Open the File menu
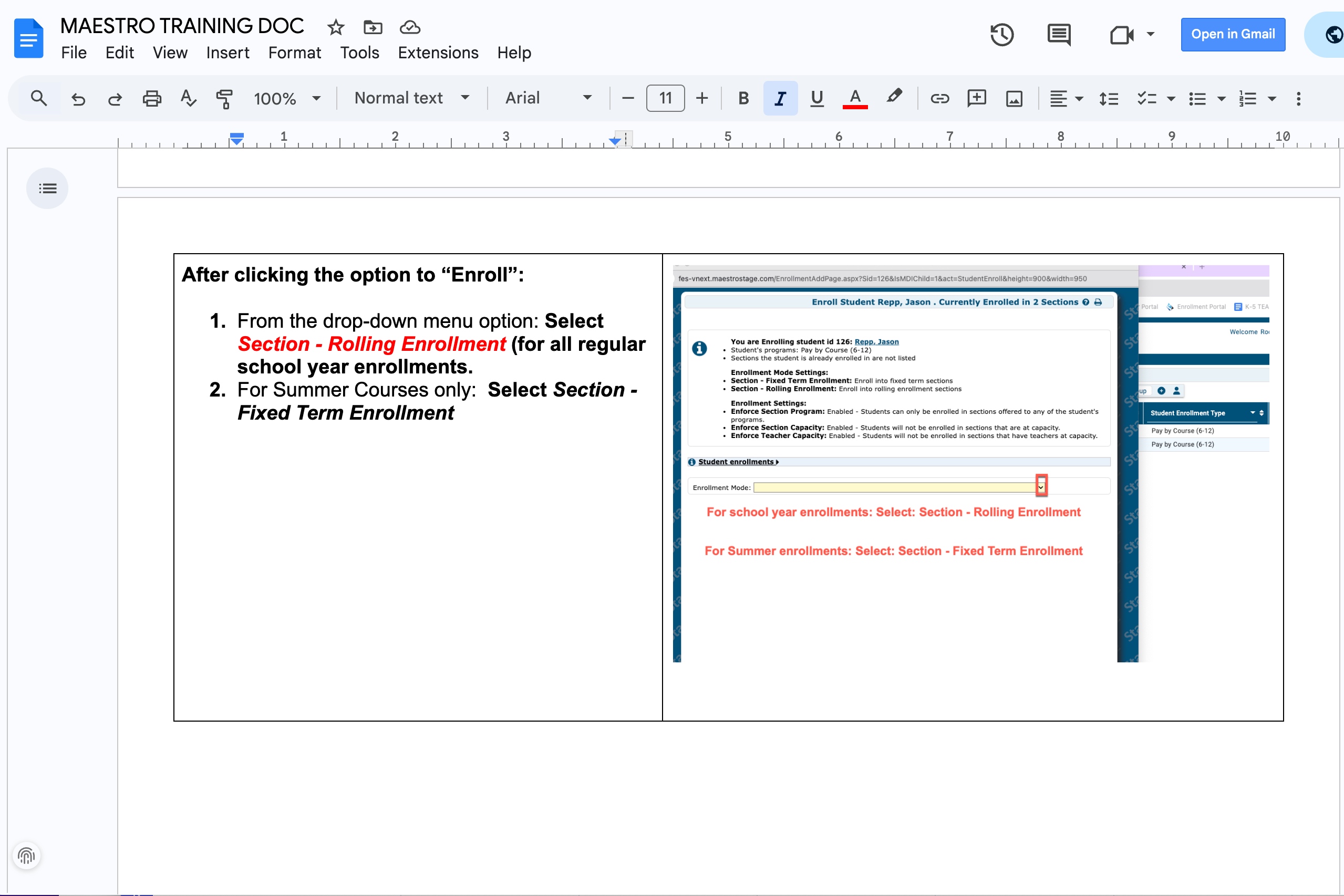 point(74,53)
